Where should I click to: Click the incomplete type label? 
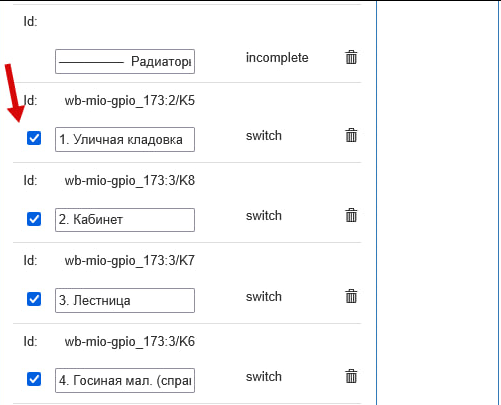pyautogui.click(x=277, y=58)
